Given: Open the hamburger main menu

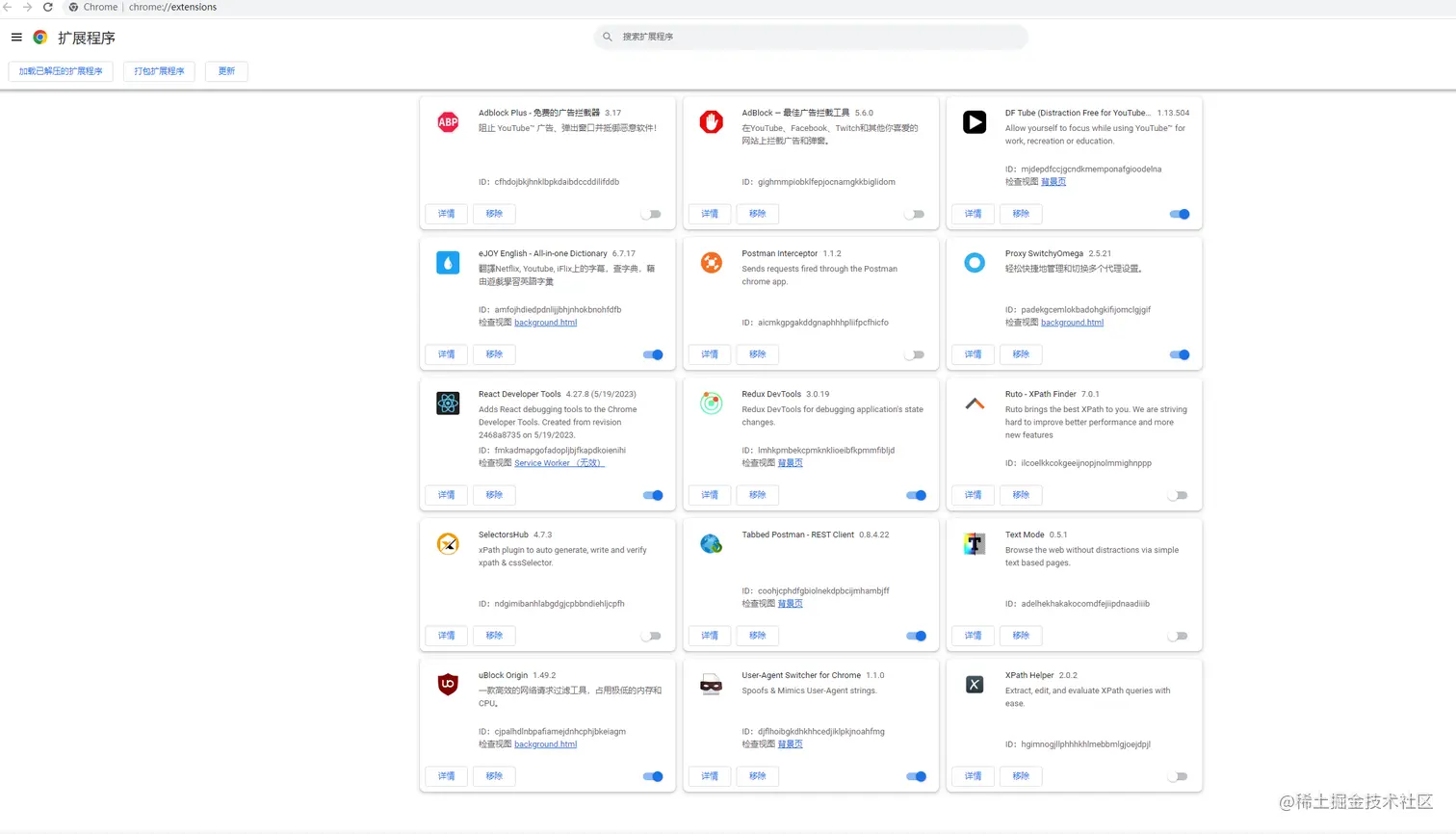Looking at the screenshot, I should pos(16,38).
